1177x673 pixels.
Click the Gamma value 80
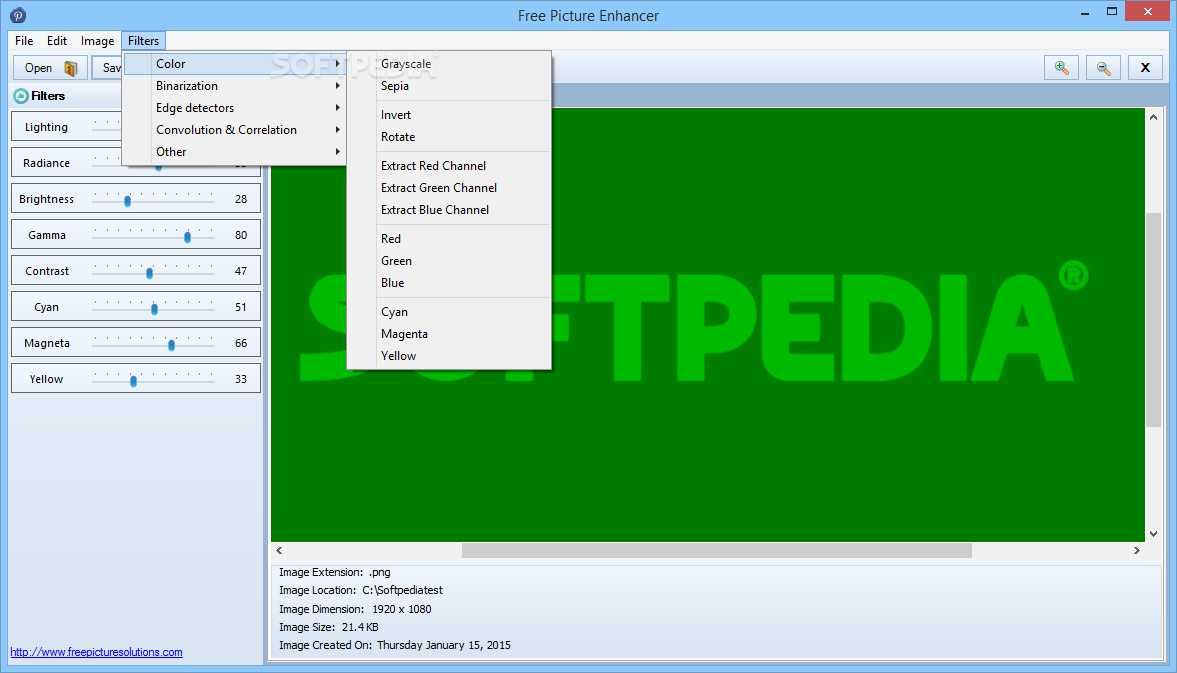pyautogui.click(x=241, y=235)
